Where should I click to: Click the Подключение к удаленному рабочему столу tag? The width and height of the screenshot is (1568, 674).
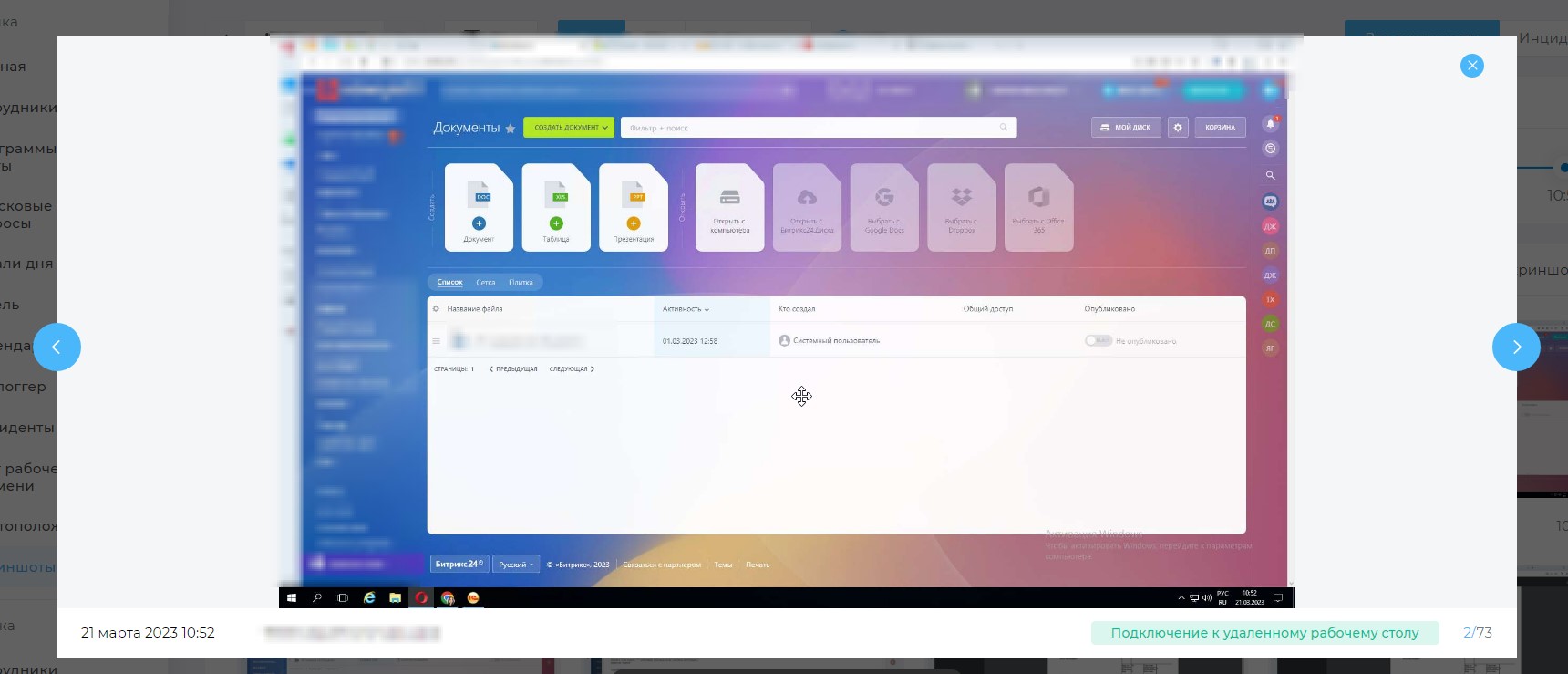click(x=1264, y=633)
